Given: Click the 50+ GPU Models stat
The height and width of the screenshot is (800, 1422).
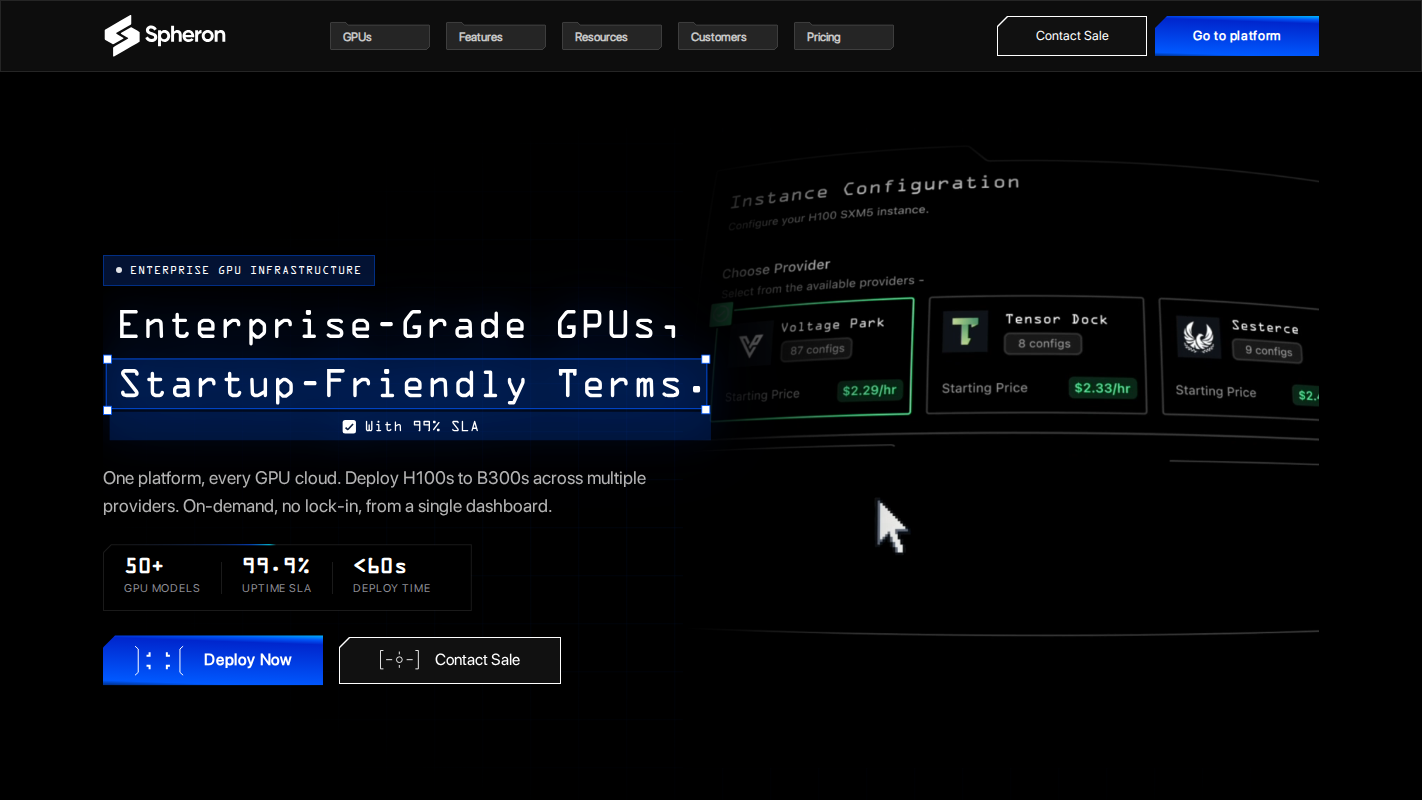Looking at the screenshot, I should (x=162, y=577).
